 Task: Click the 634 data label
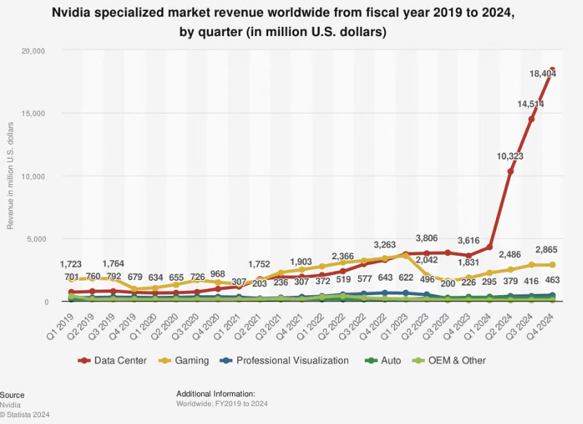155,277
